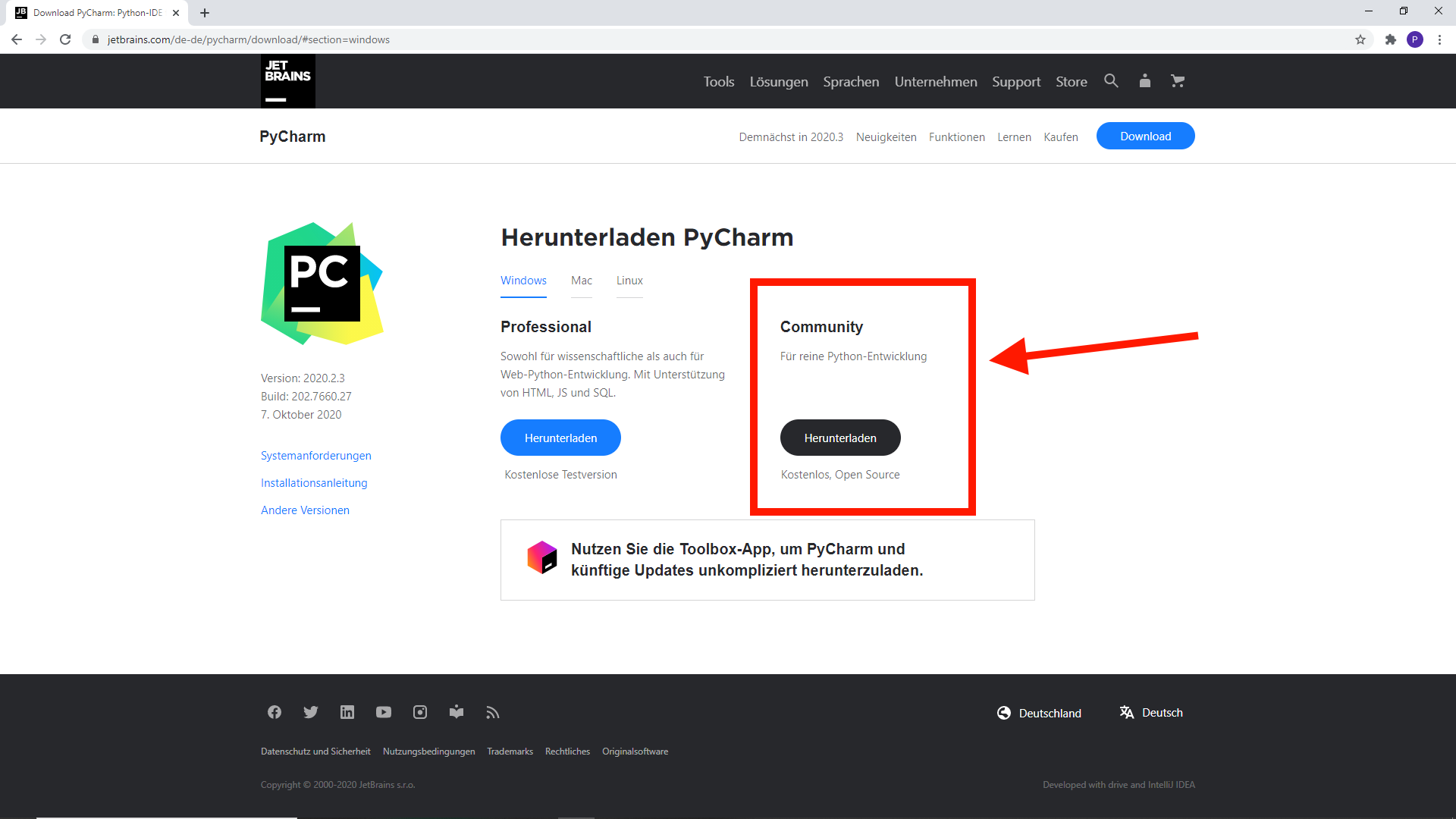Select the Download PyCharm browser tab
The width and height of the screenshot is (1456, 819).
[x=99, y=13]
